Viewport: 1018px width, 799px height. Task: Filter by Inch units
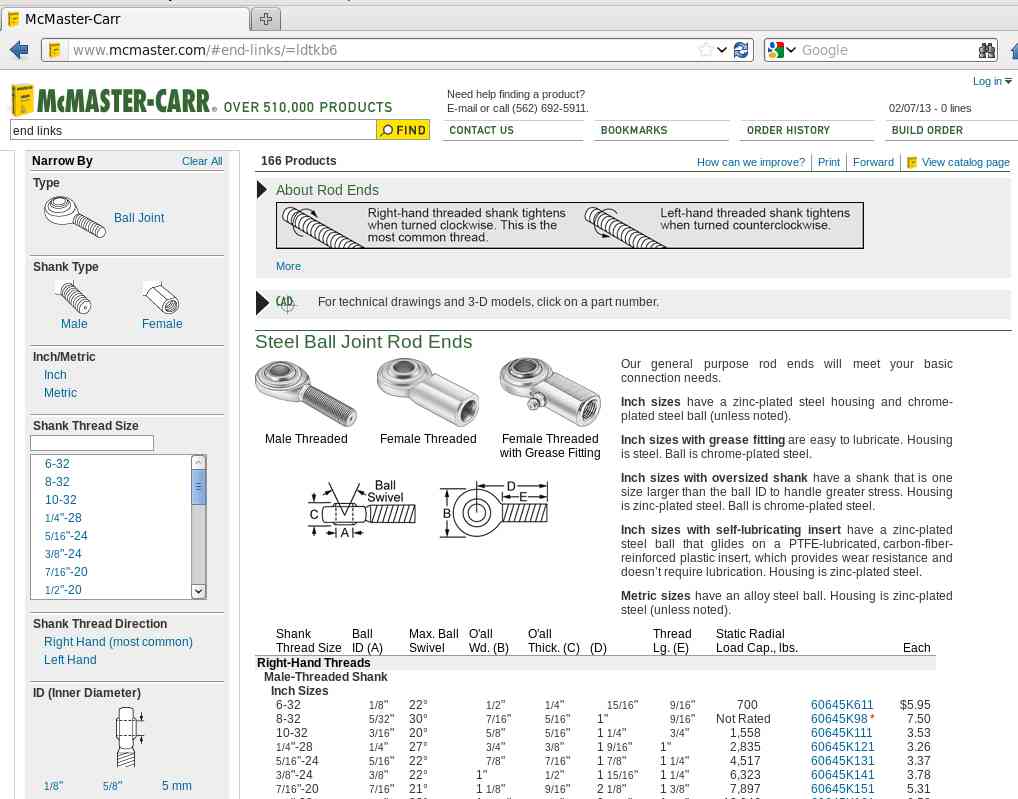[55, 375]
